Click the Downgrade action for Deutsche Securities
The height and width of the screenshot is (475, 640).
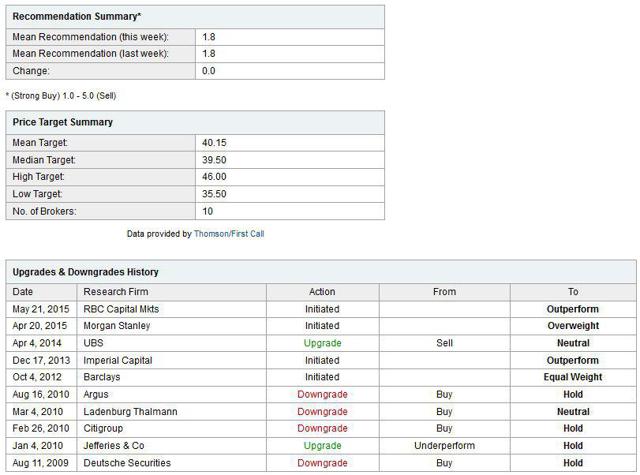pyautogui.click(x=322, y=463)
